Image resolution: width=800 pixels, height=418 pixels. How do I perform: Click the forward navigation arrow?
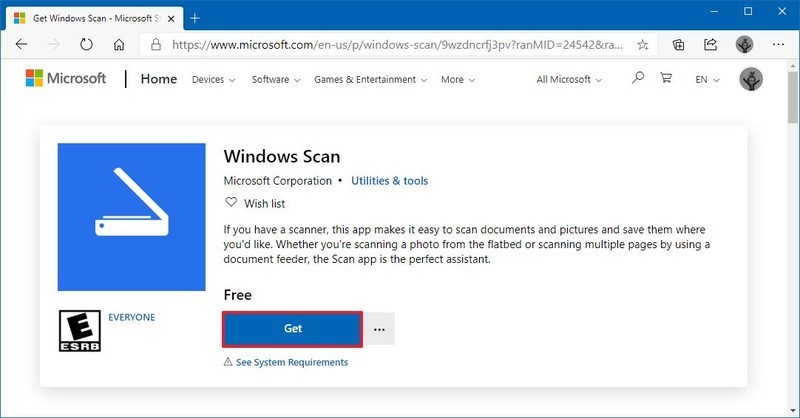coord(54,44)
